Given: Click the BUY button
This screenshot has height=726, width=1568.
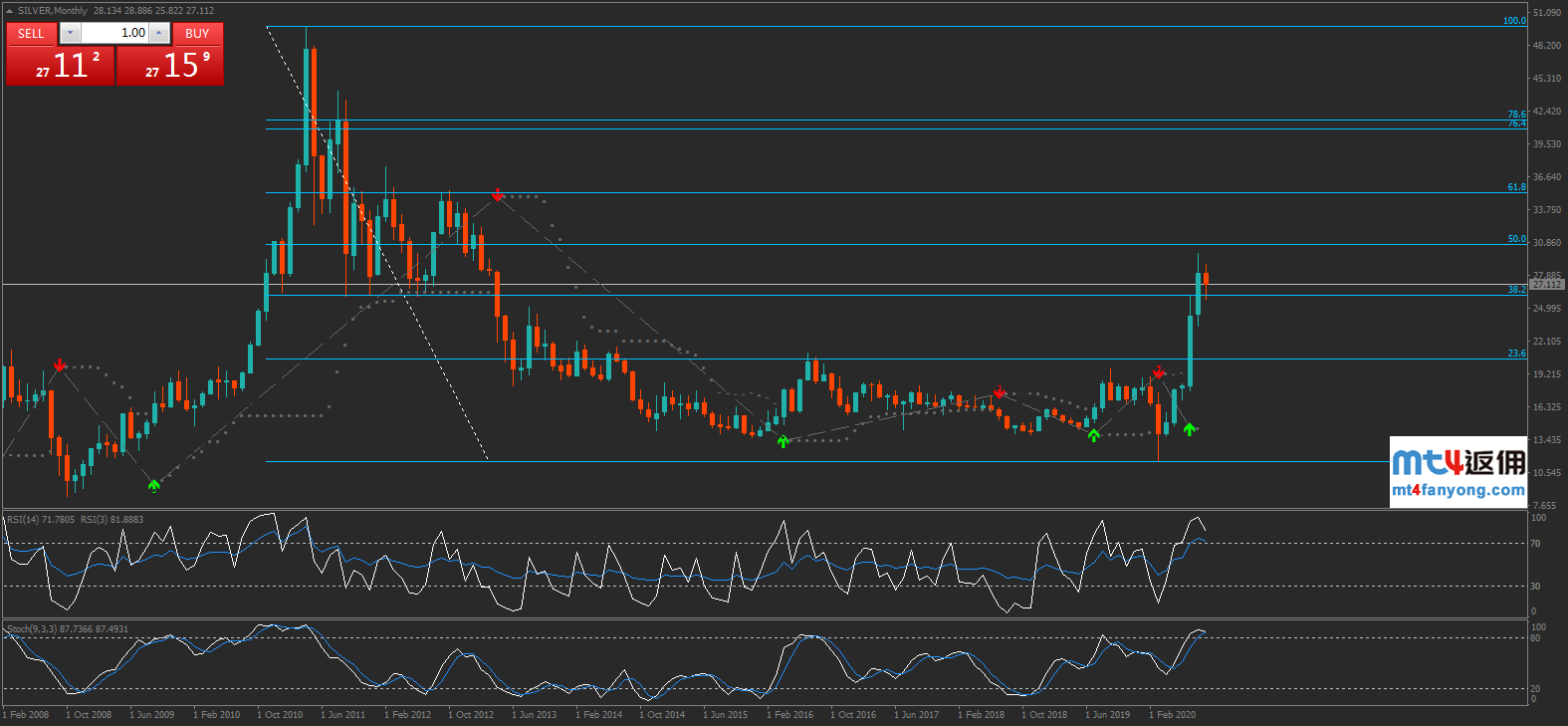Looking at the screenshot, I should click(x=197, y=33).
